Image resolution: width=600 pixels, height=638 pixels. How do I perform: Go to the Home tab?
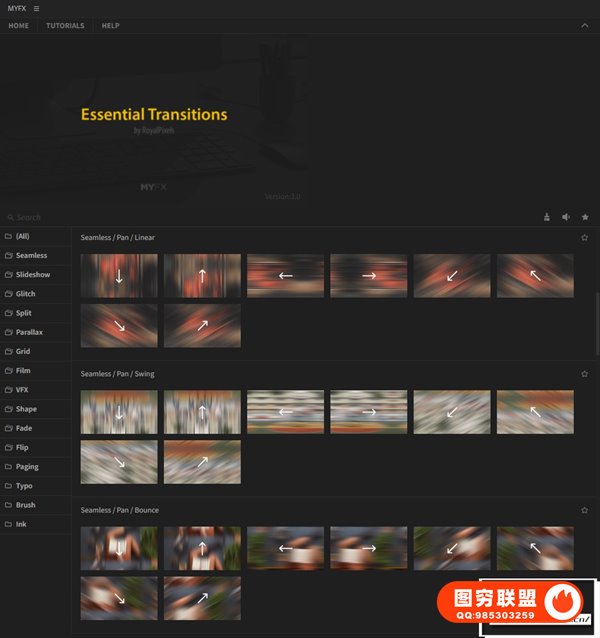[x=18, y=26]
